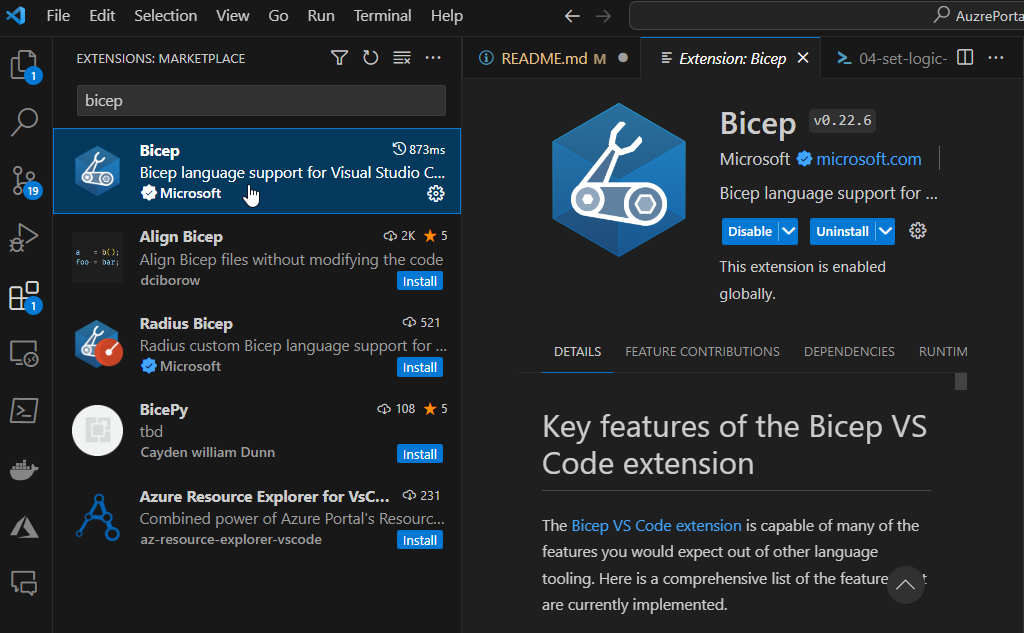Select the FEATURE CONTRIBUTIONS tab
1024x633 pixels.
(x=702, y=351)
